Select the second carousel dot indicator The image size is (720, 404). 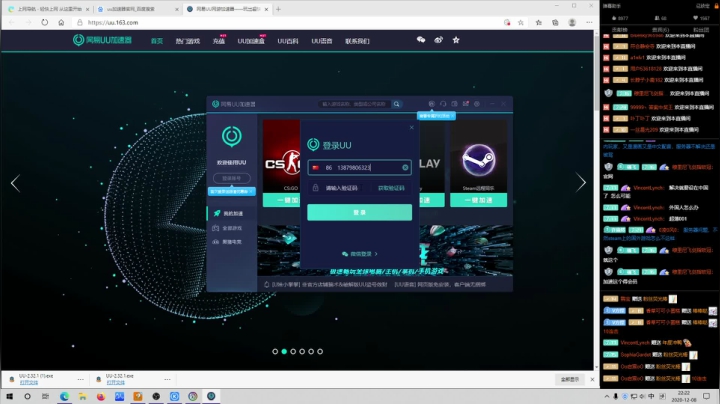pos(284,351)
